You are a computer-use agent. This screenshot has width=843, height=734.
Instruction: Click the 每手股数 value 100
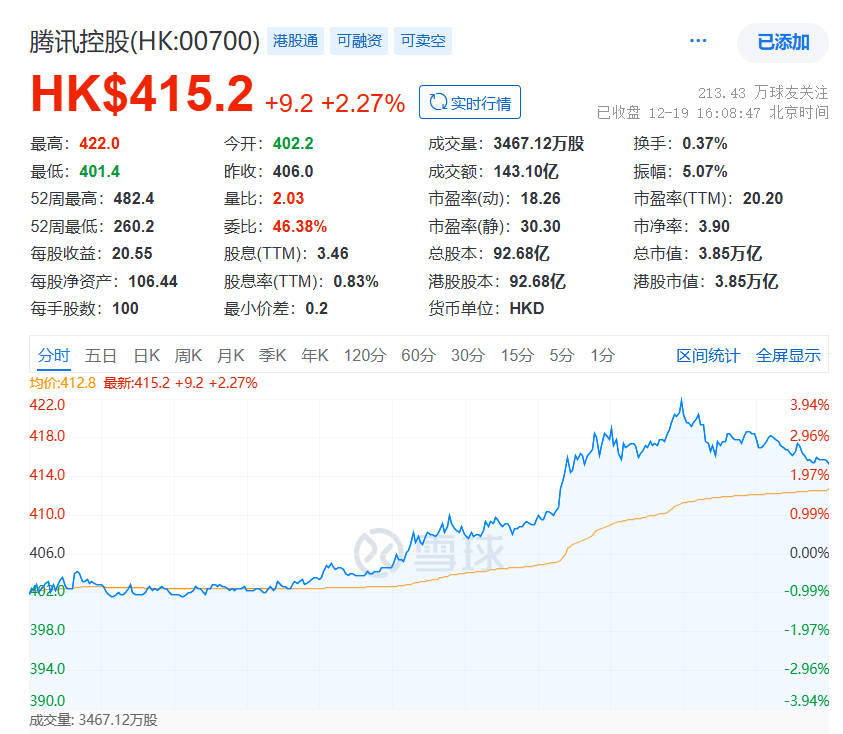tap(125, 309)
